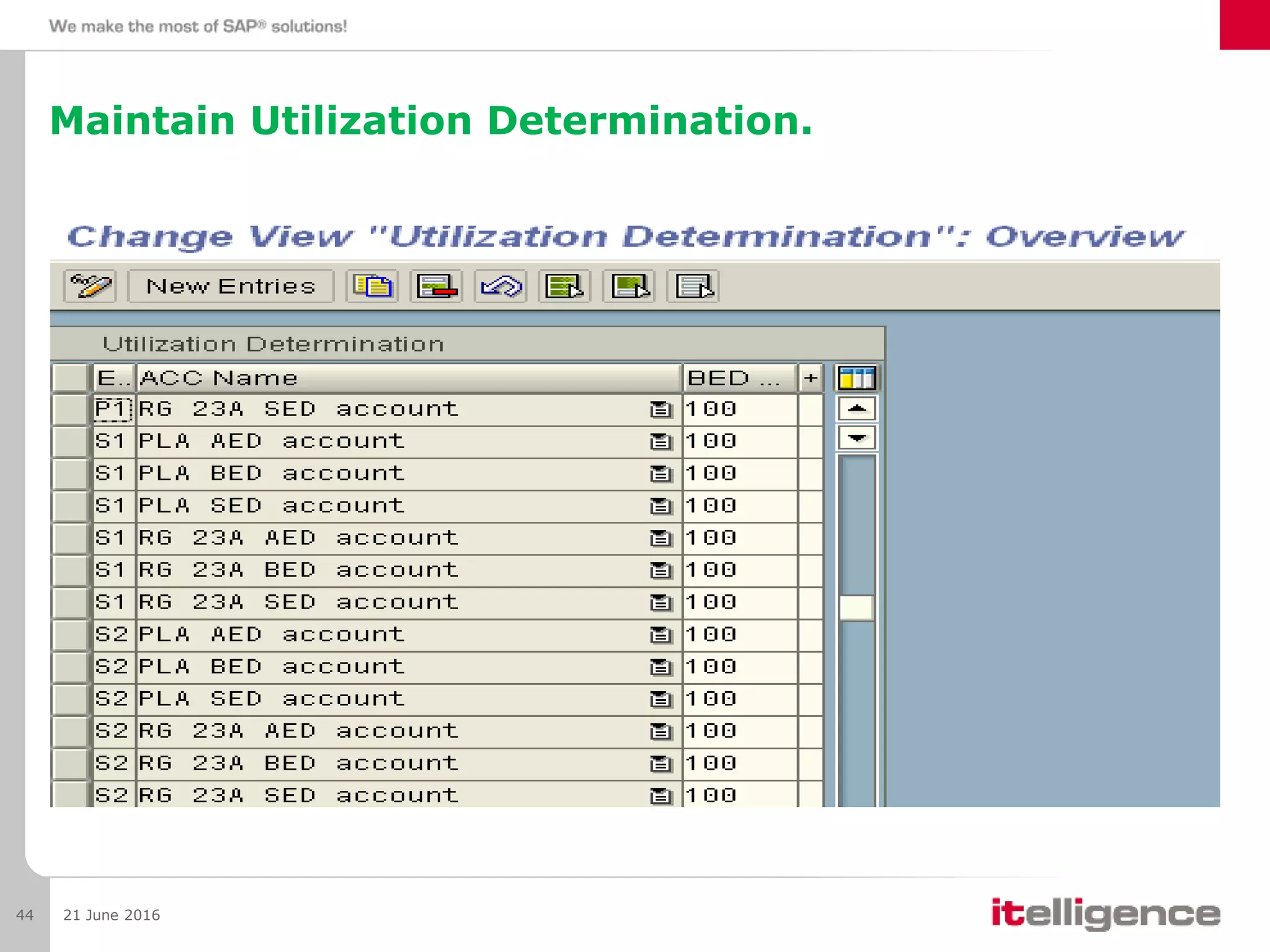Image resolution: width=1270 pixels, height=952 pixels.
Task: Open dropdown for S1 PLA SED account
Action: (661, 506)
